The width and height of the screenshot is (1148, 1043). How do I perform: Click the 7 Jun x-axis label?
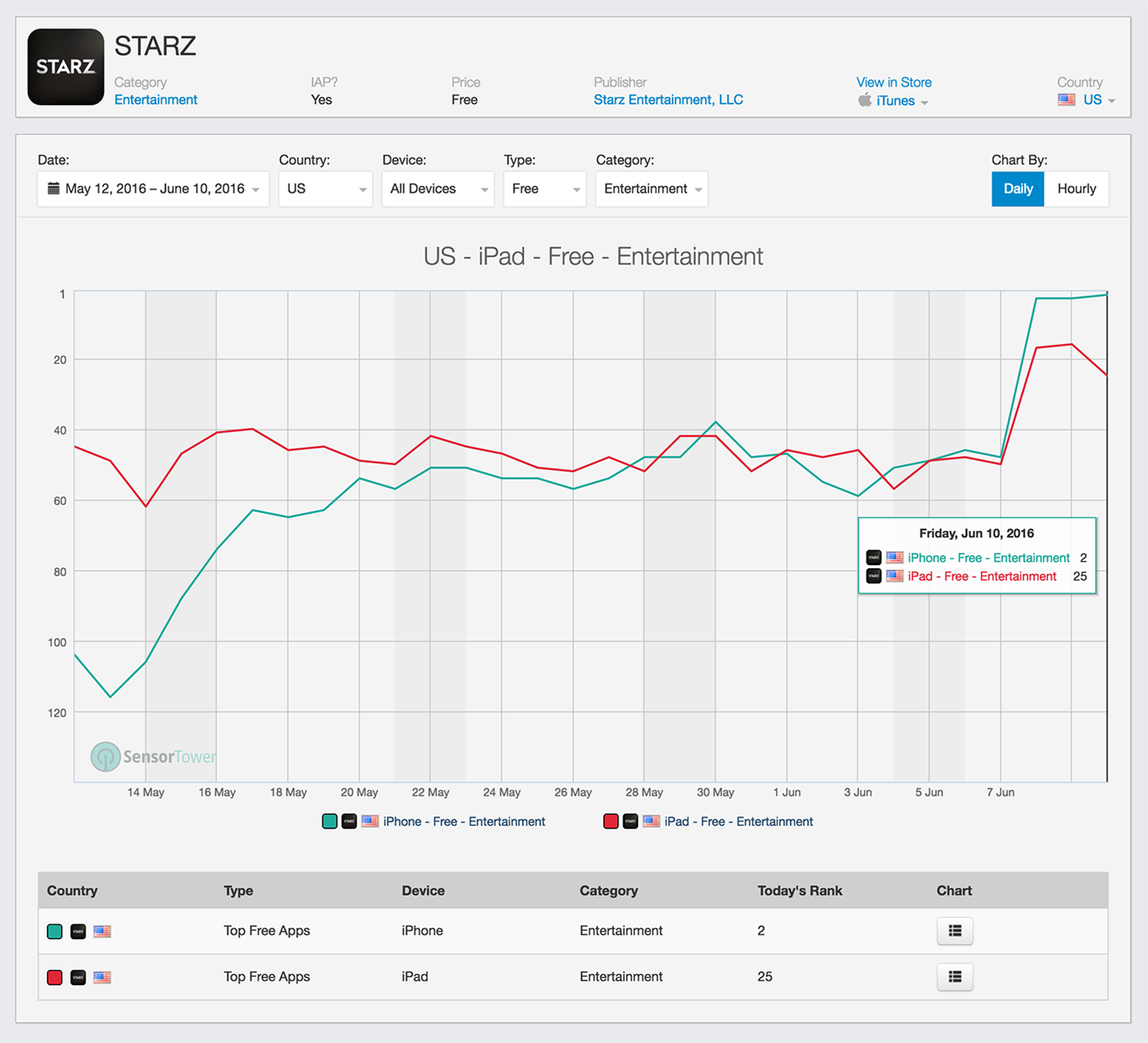tap(1000, 792)
